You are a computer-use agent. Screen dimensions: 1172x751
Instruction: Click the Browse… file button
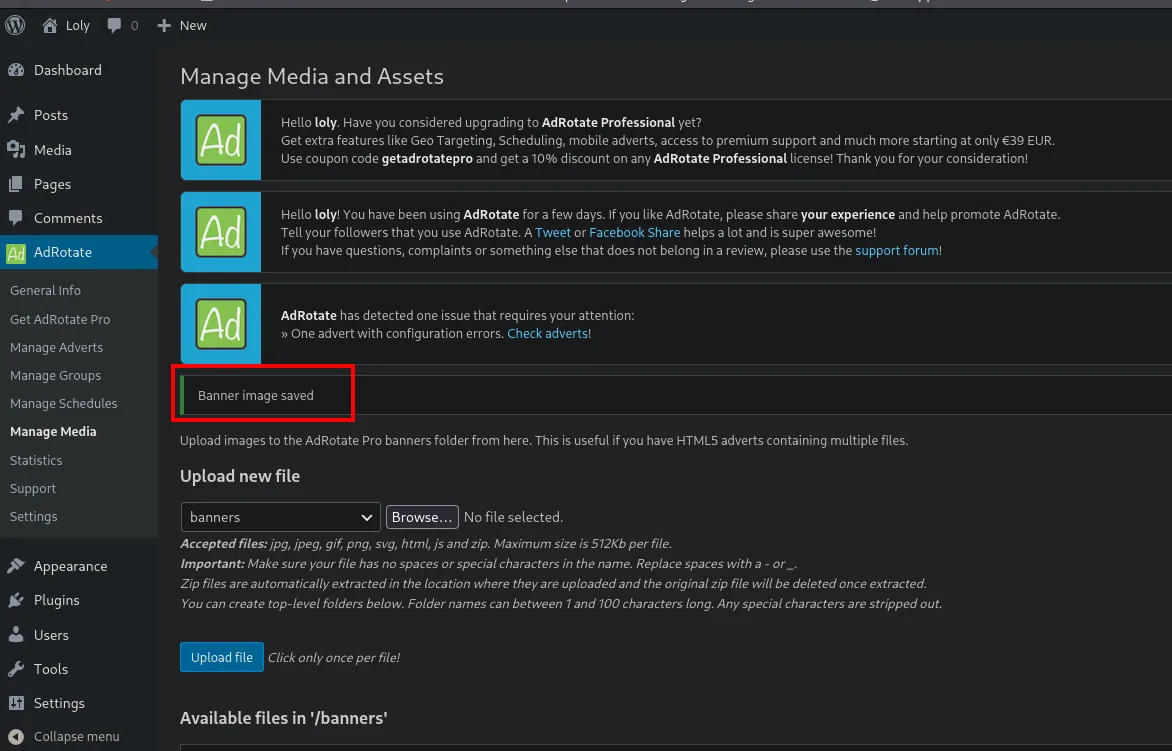tap(422, 517)
